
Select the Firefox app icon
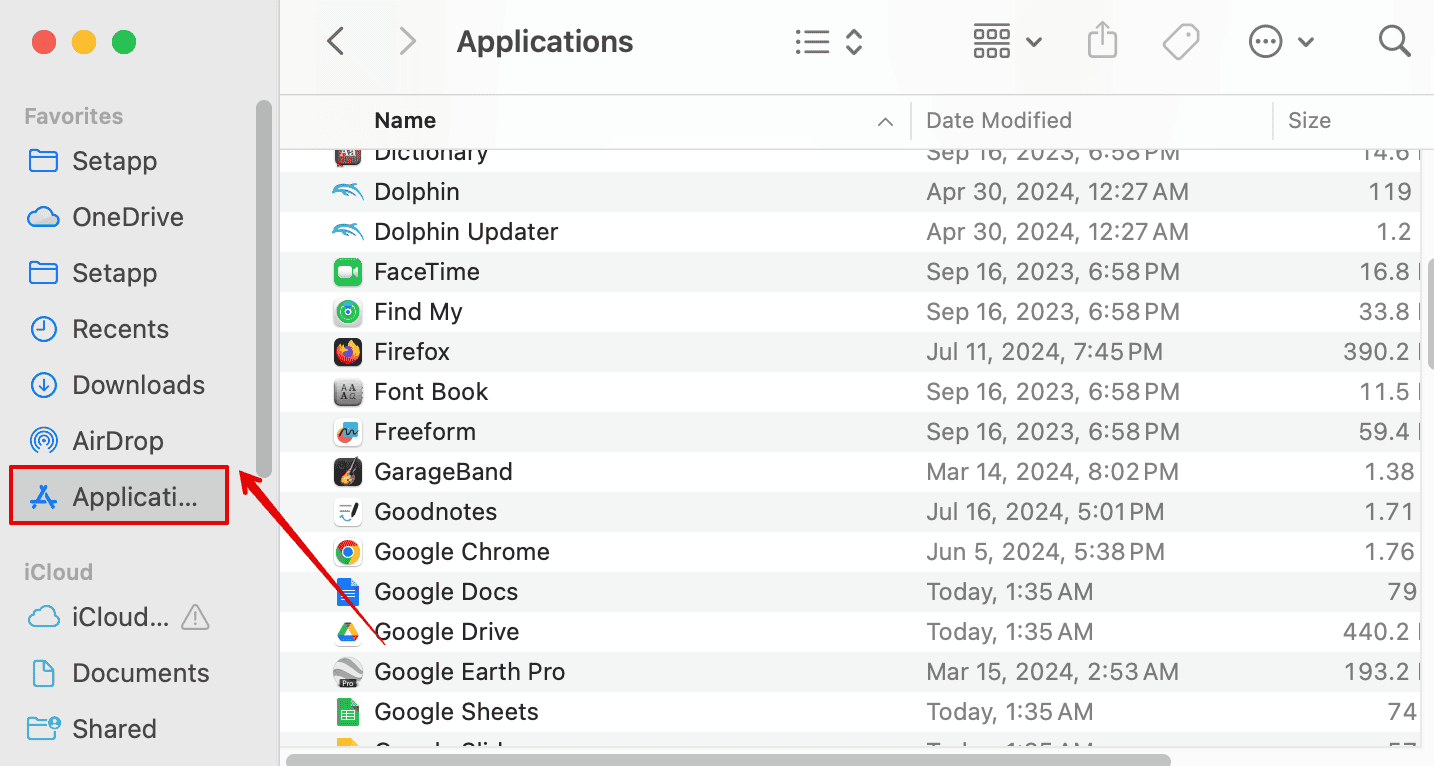pos(347,352)
